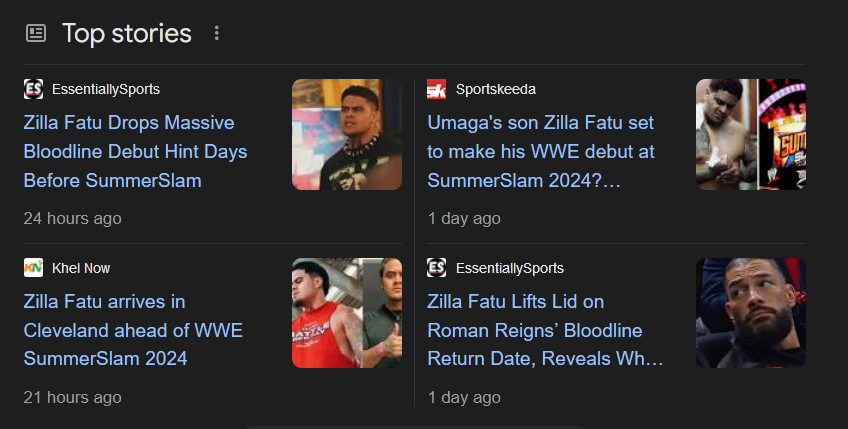Click the 'Top stories' heading
This screenshot has height=429, width=848.
pos(126,33)
